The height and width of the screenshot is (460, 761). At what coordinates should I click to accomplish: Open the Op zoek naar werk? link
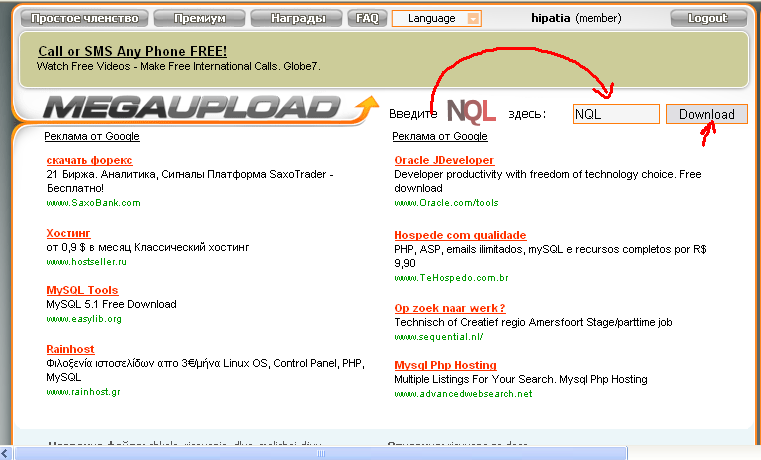(450, 308)
